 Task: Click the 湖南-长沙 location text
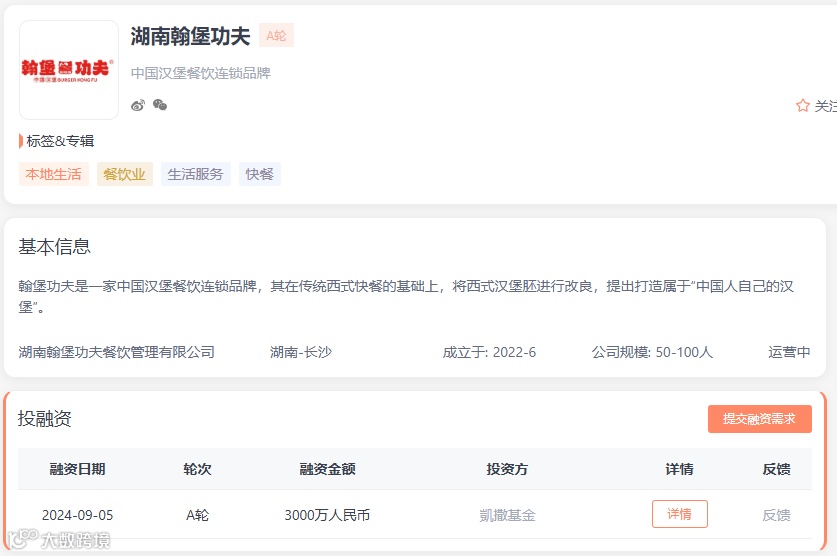tap(301, 352)
